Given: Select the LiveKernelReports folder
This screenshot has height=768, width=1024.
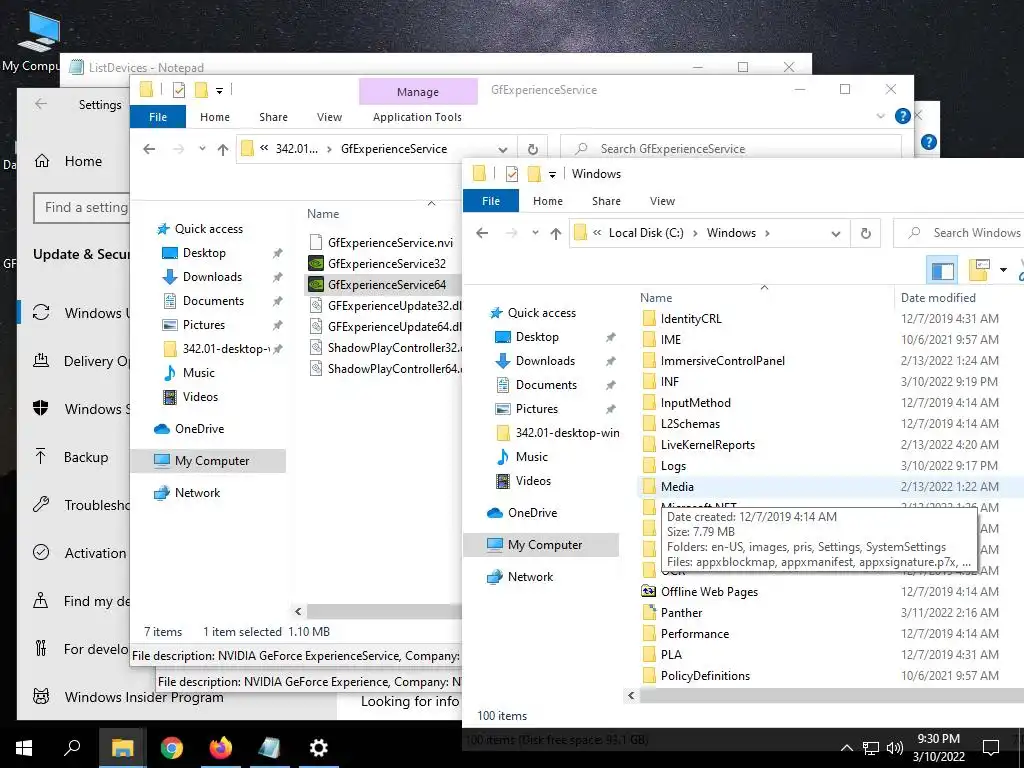Looking at the screenshot, I should point(707,445).
